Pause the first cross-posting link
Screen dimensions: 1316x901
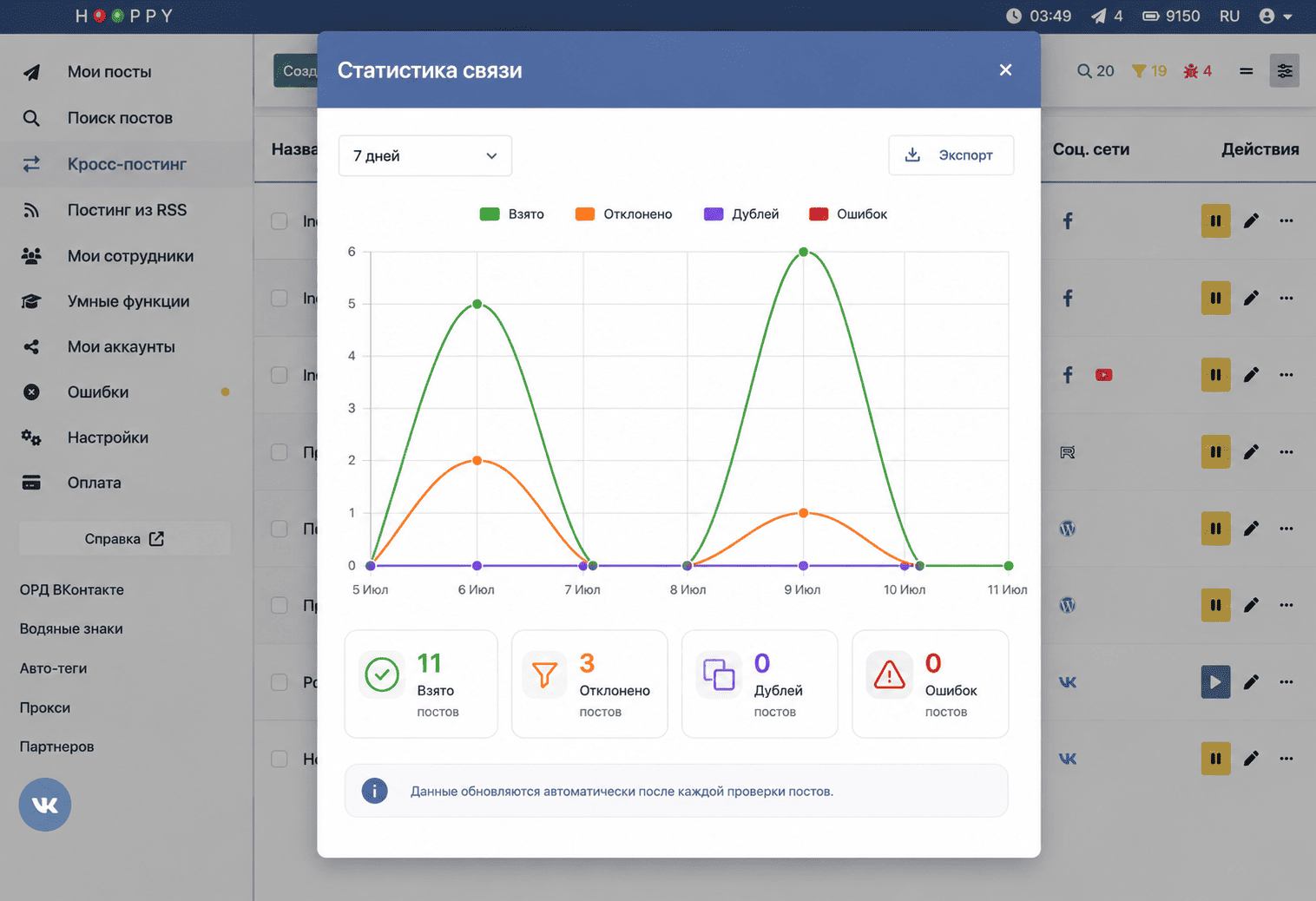[x=1215, y=221]
